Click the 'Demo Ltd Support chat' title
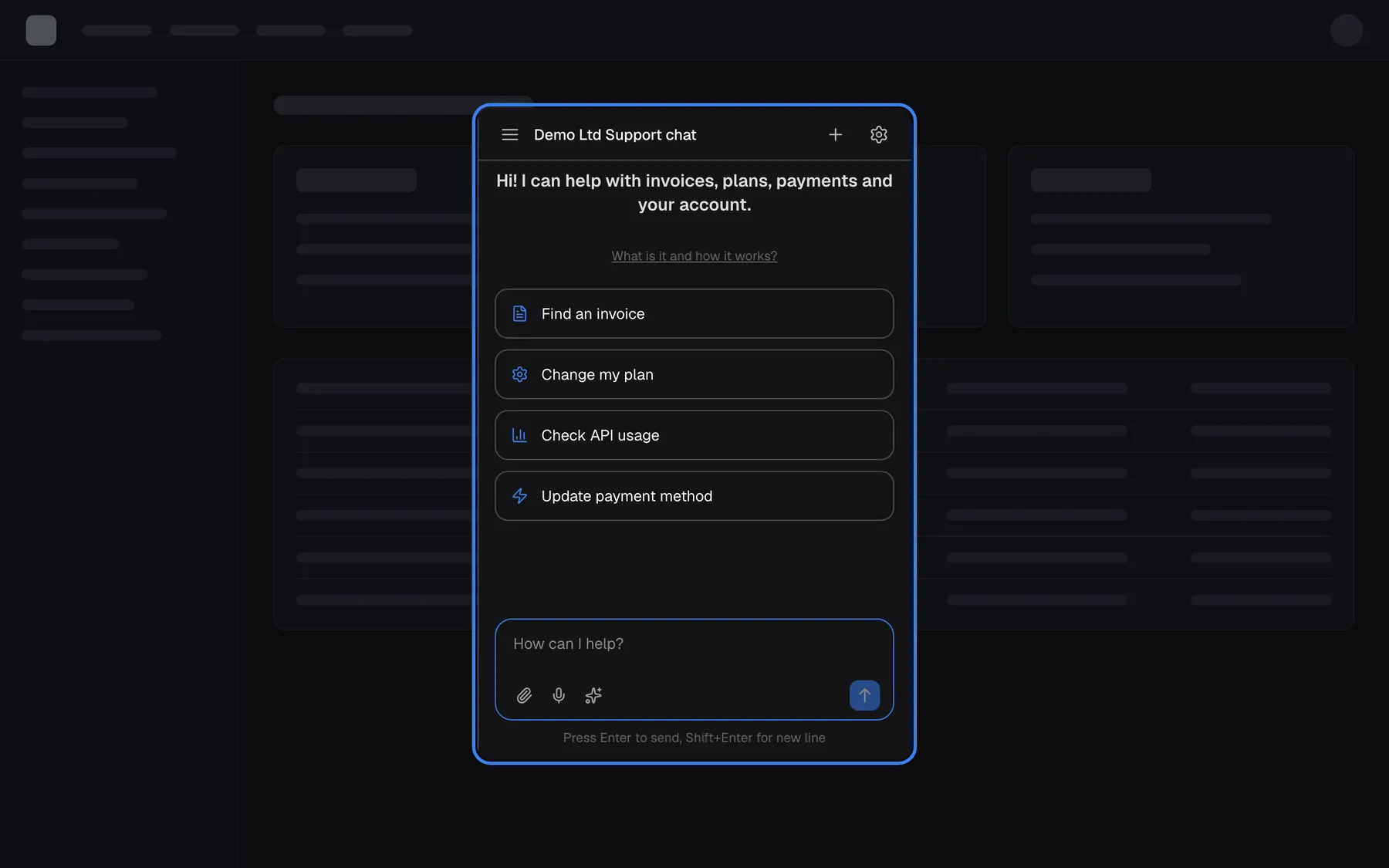Viewport: 1389px width, 868px height. pos(614,134)
